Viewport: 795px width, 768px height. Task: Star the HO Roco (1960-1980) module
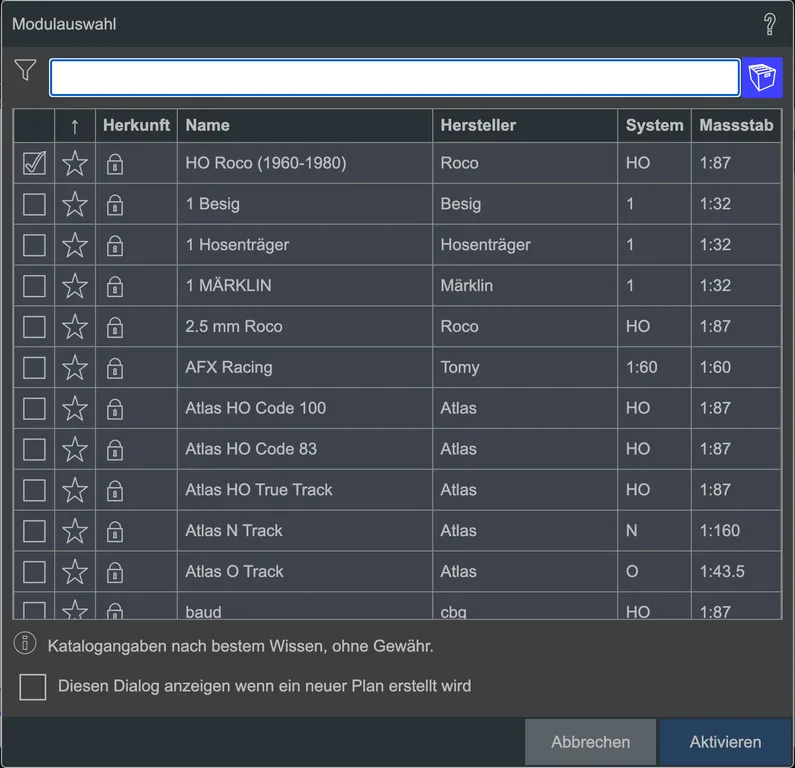point(75,163)
